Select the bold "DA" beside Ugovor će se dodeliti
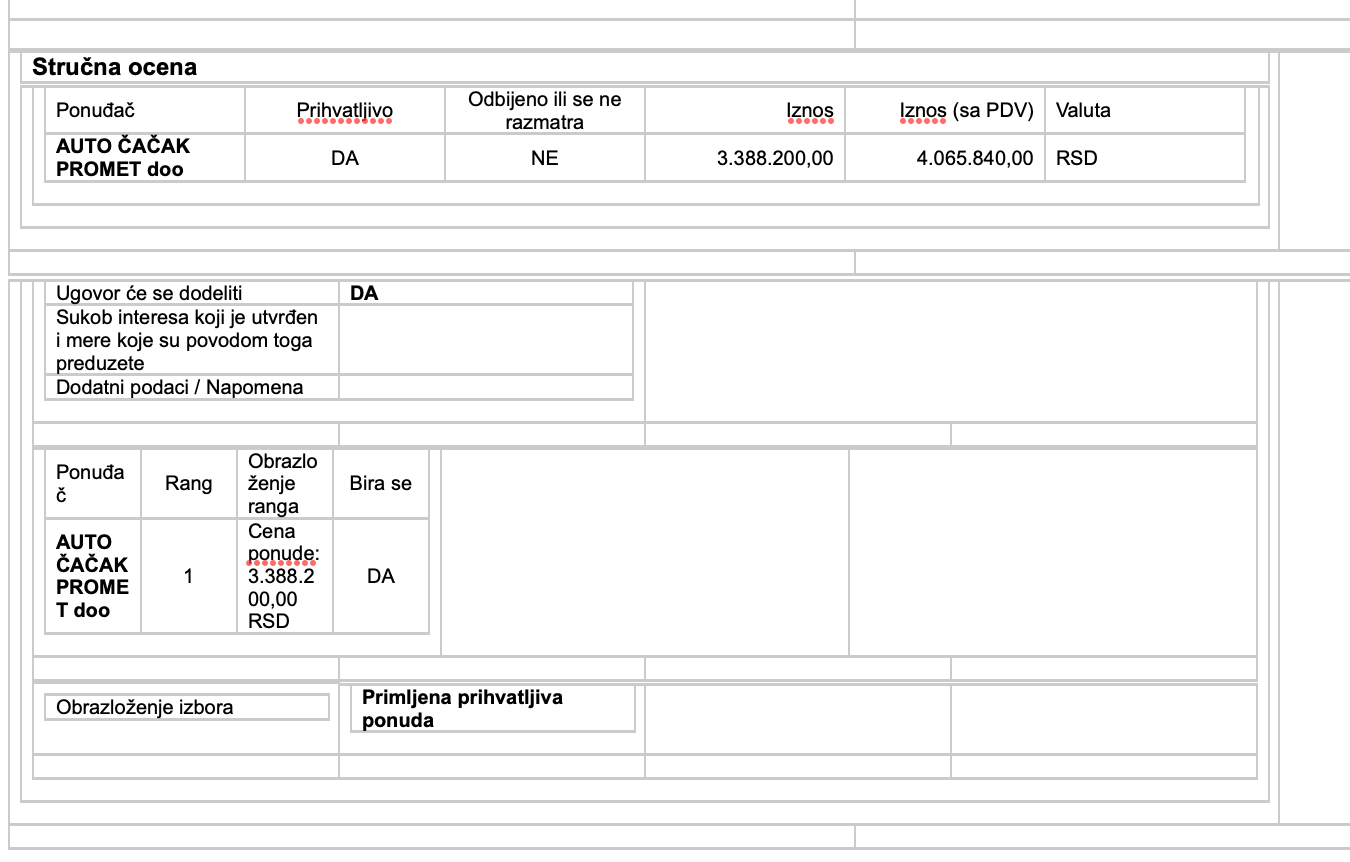Screen dimensions: 1350x862 364,293
